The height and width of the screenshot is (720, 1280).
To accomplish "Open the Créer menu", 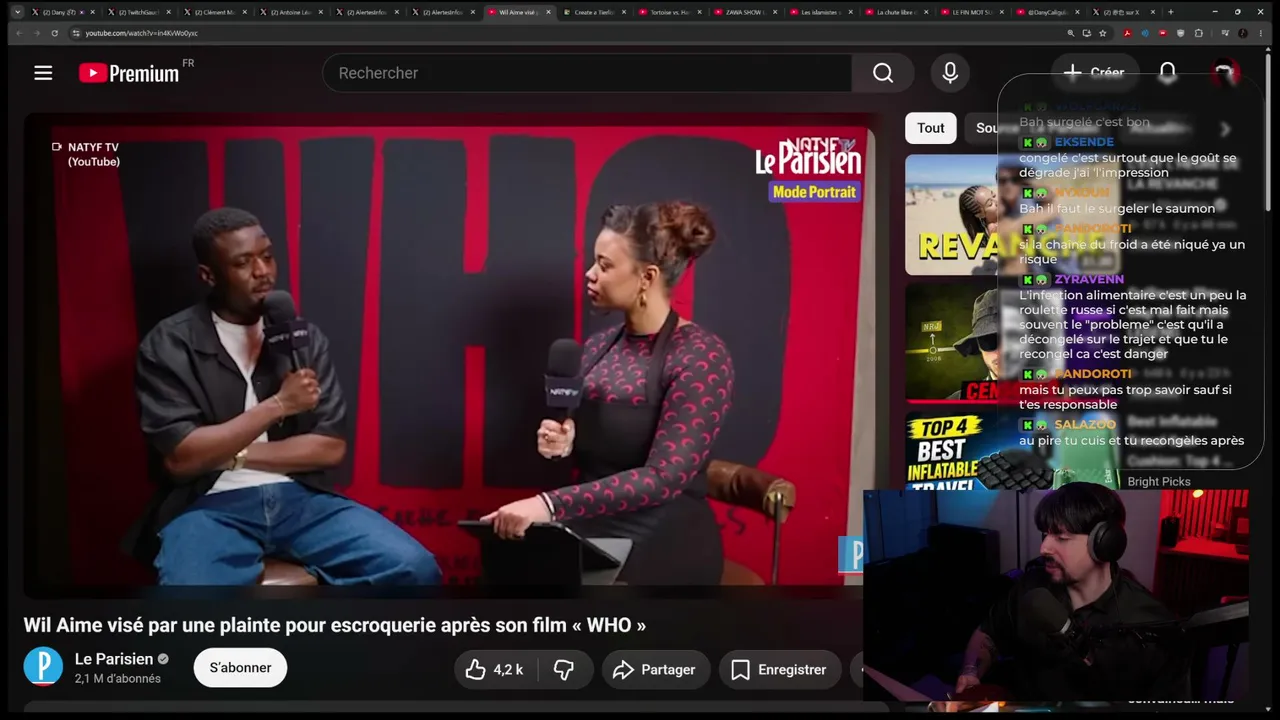I will point(1094,72).
